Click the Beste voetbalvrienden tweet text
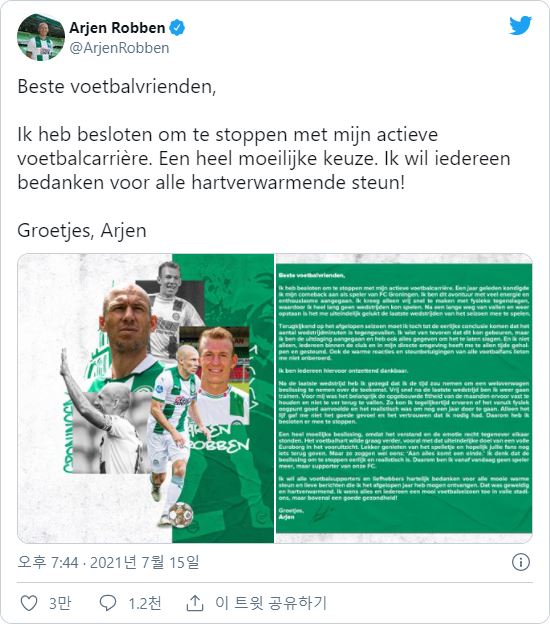550x625 pixels. point(117,86)
